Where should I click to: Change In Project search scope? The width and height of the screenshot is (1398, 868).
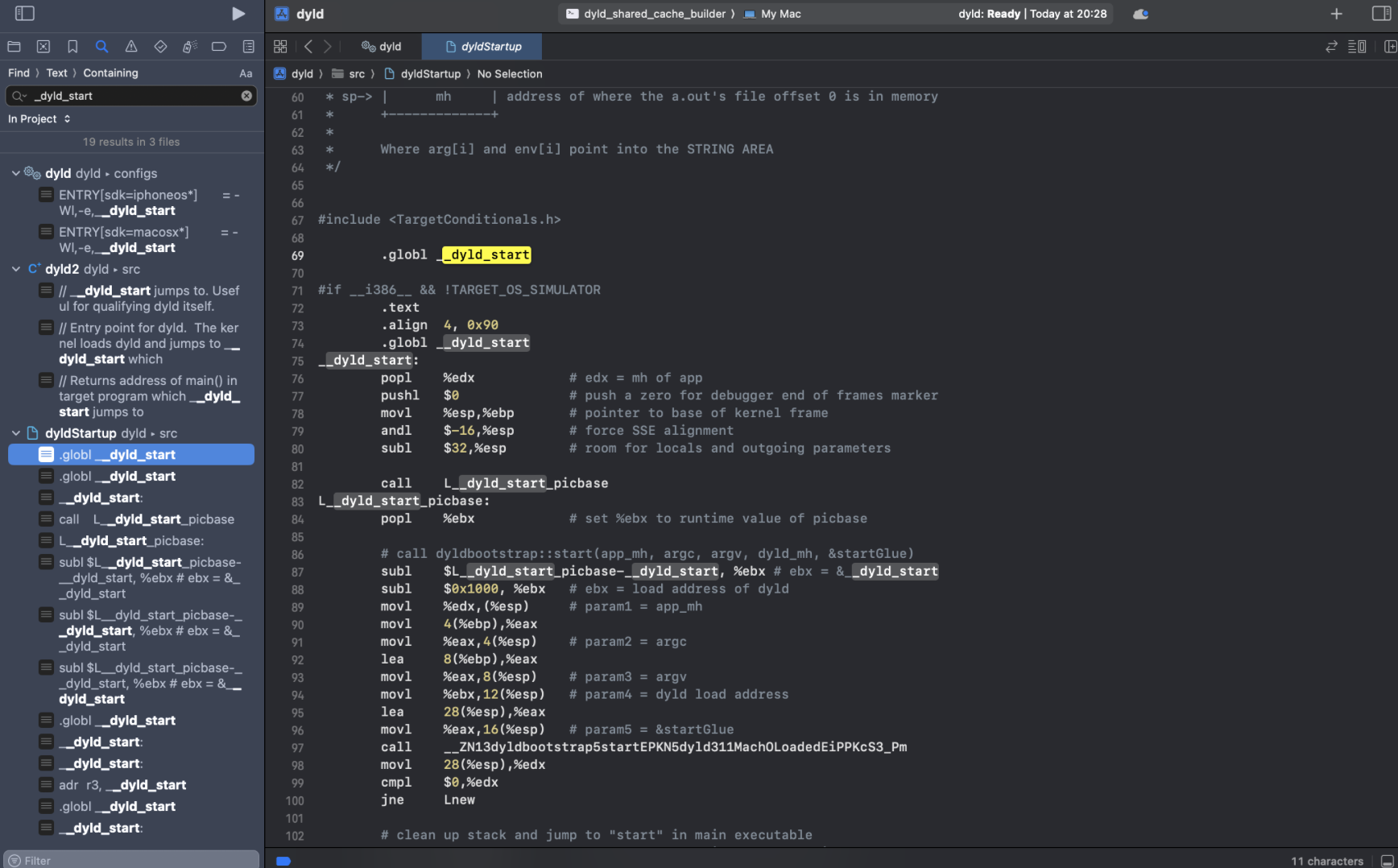(39, 118)
